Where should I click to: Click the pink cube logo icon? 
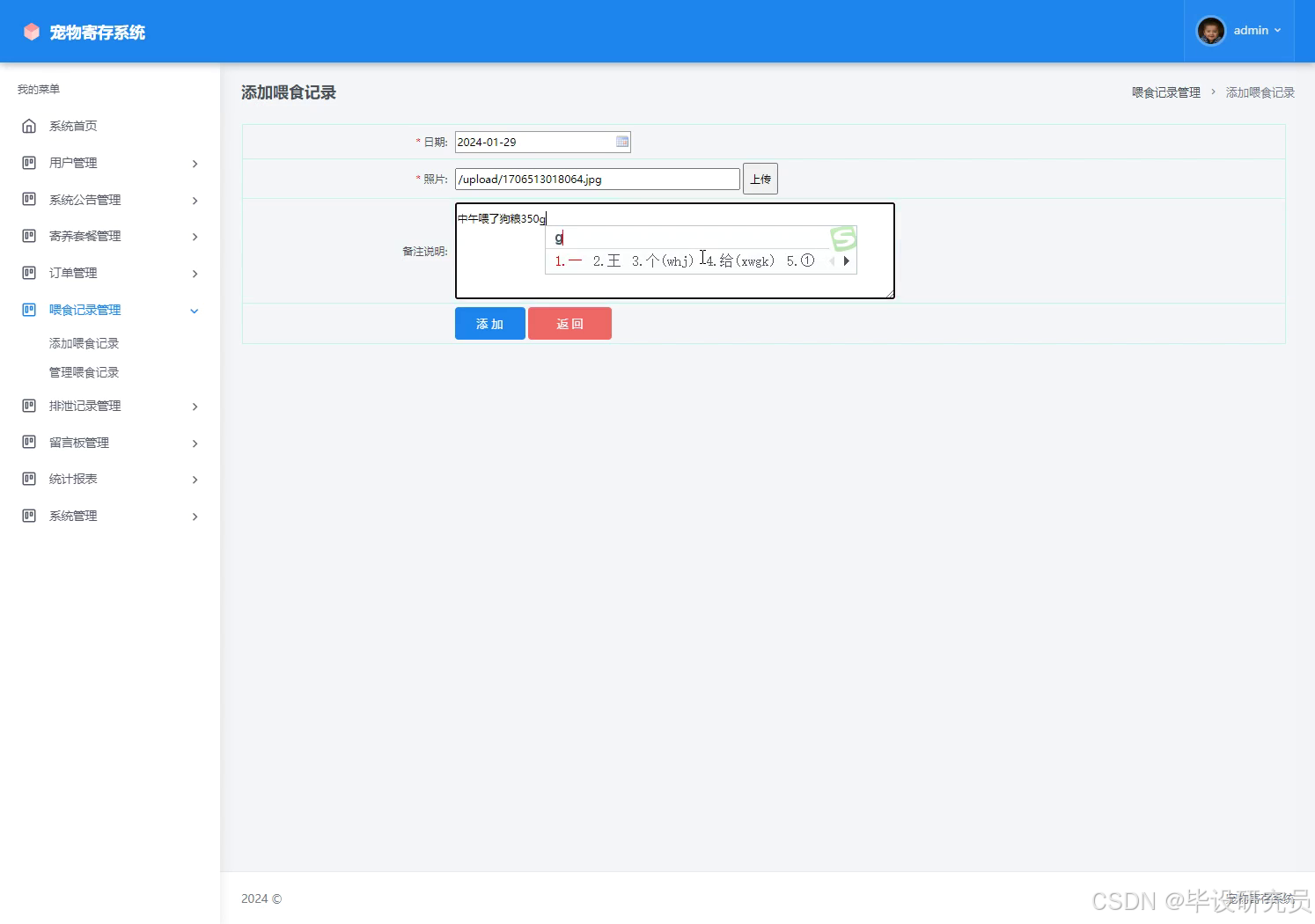(x=32, y=32)
